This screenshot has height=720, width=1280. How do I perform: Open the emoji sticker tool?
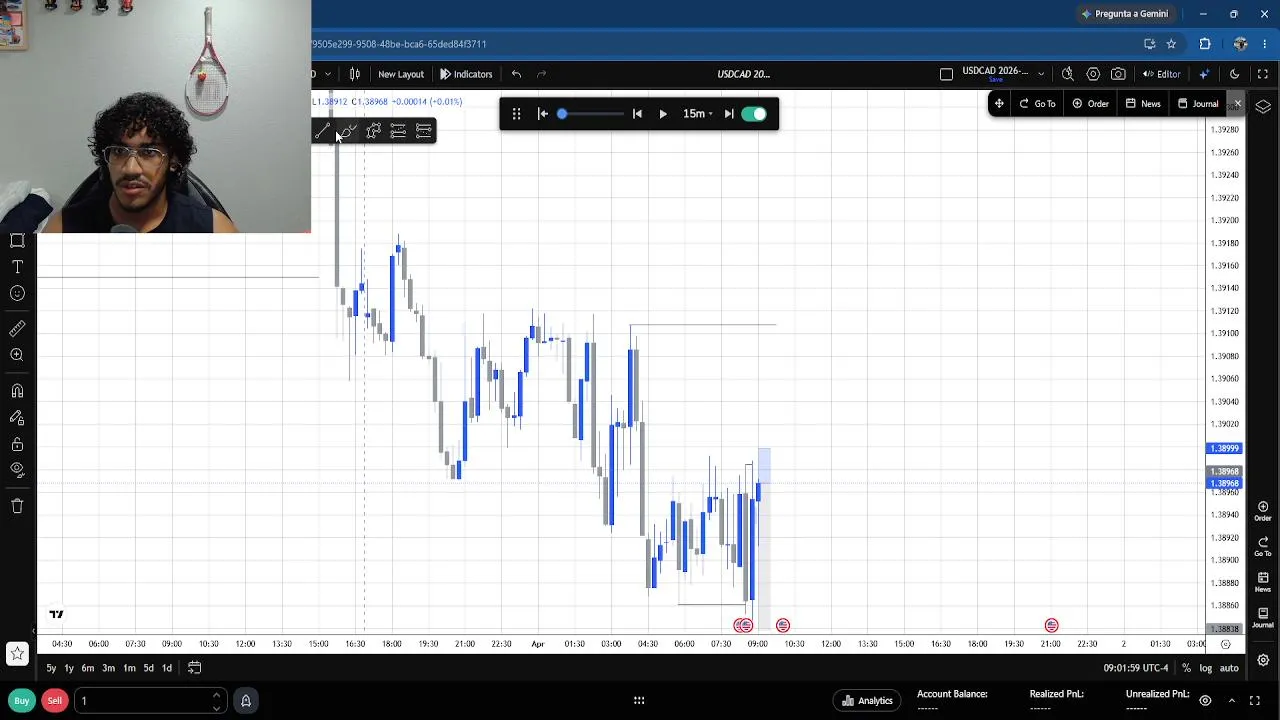(17, 293)
